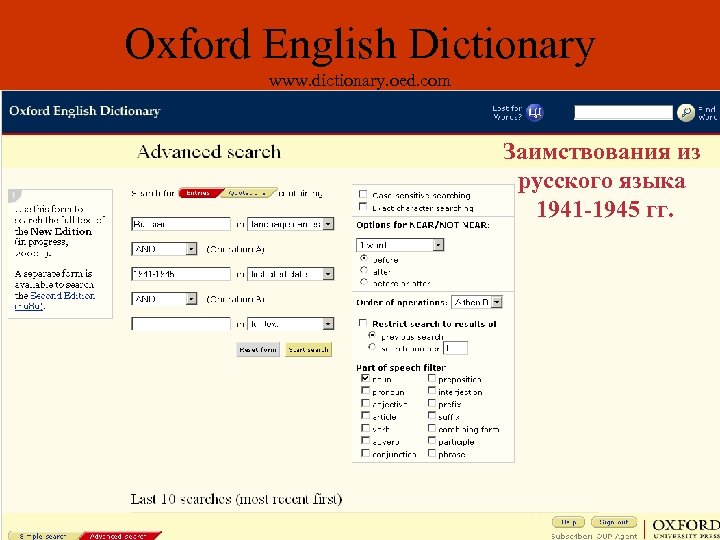Check the verb filter box

(365, 428)
